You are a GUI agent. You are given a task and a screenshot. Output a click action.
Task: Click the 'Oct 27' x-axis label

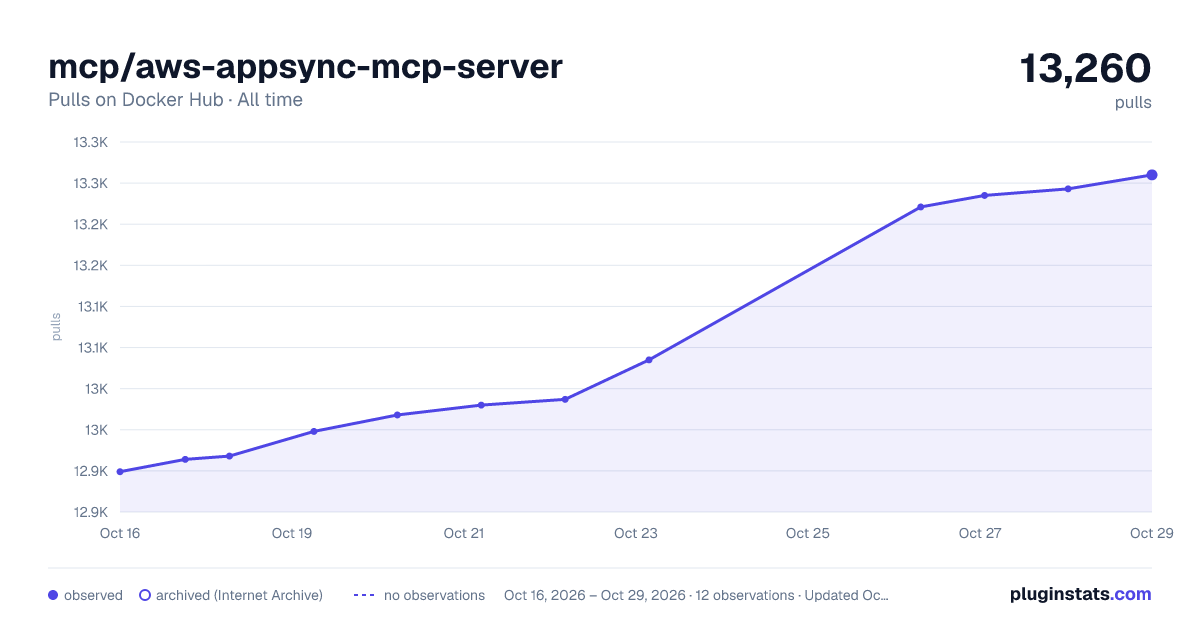980,533
